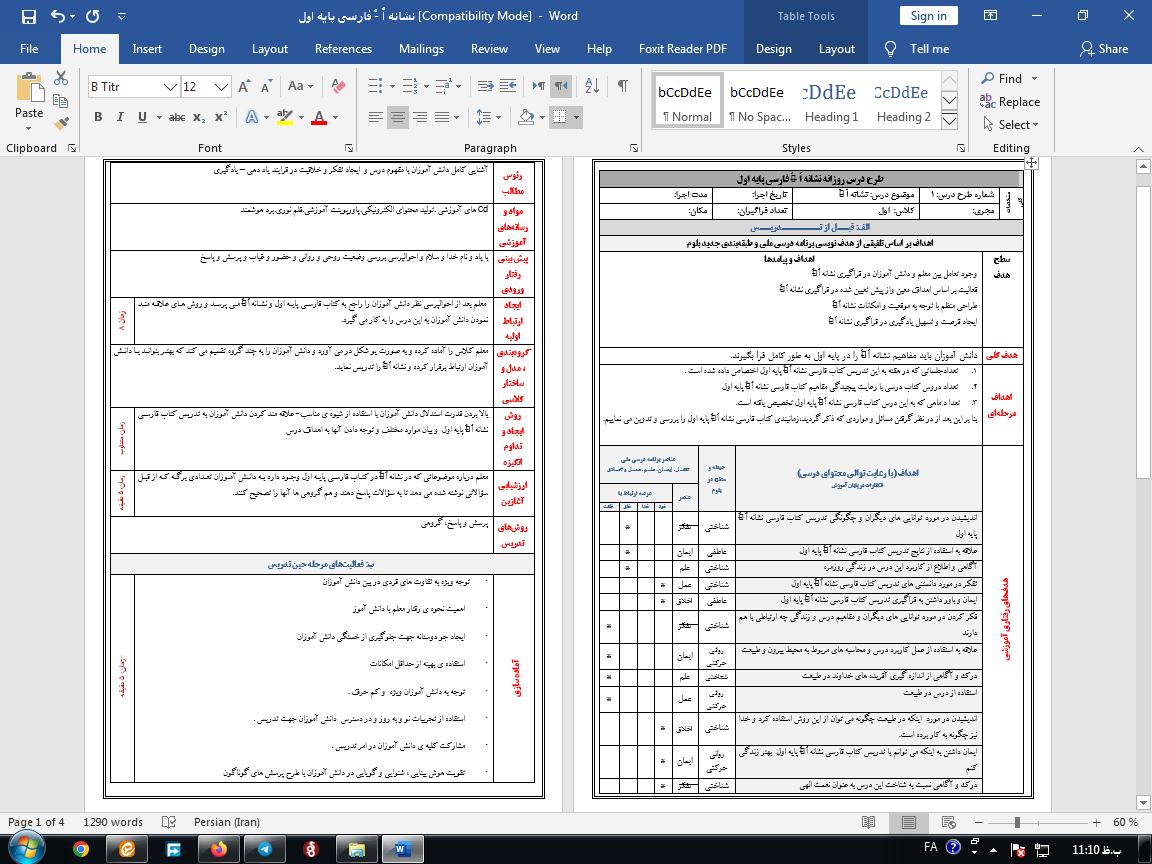
Task: Toggle center text alignment
Action: pos(399,117)
